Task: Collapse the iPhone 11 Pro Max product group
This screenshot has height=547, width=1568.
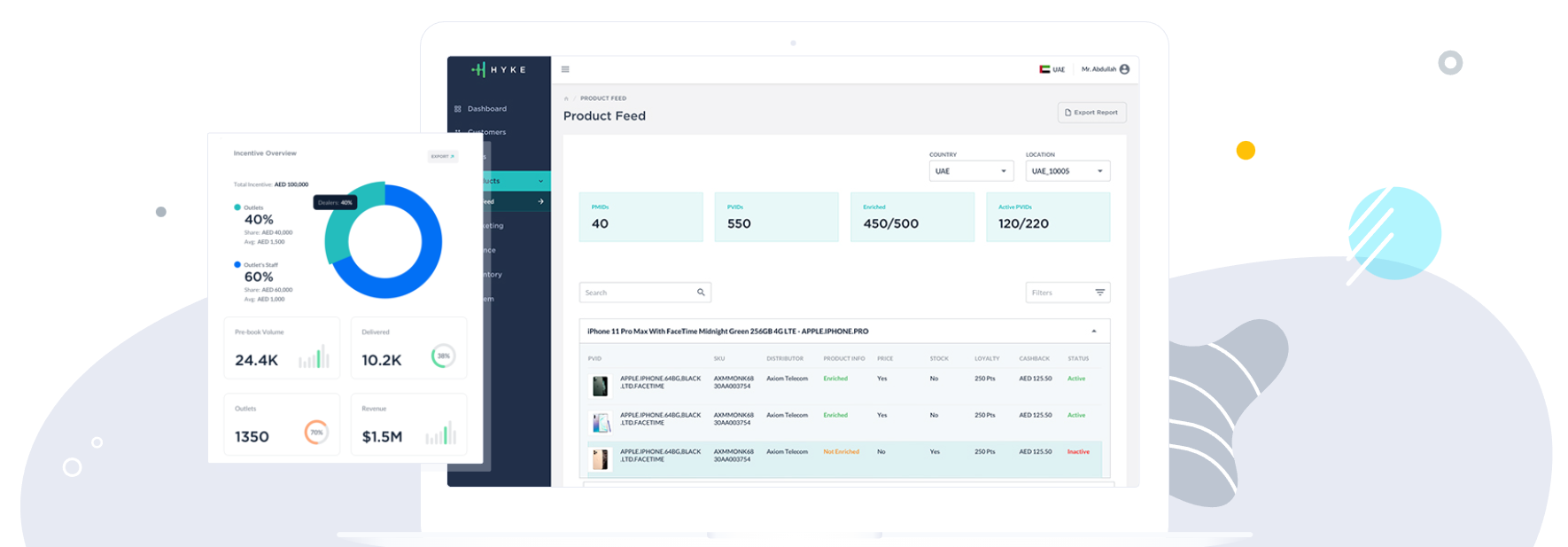Action: 1094,332
